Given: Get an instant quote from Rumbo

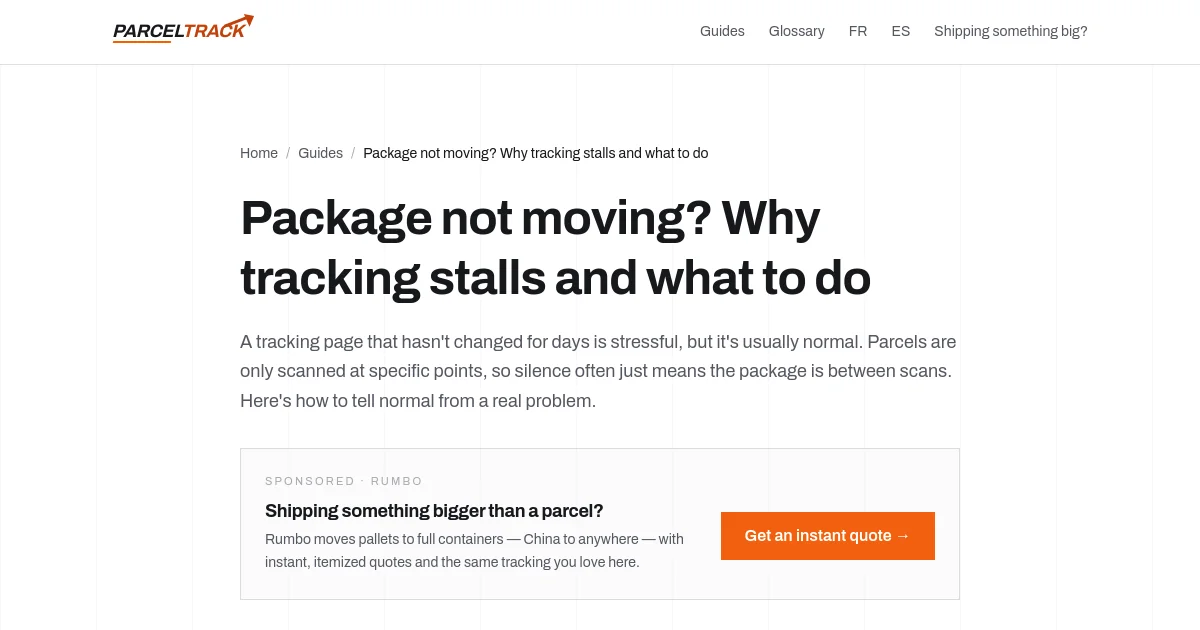Looking at the screenshot, I should (x=828, y=536).
